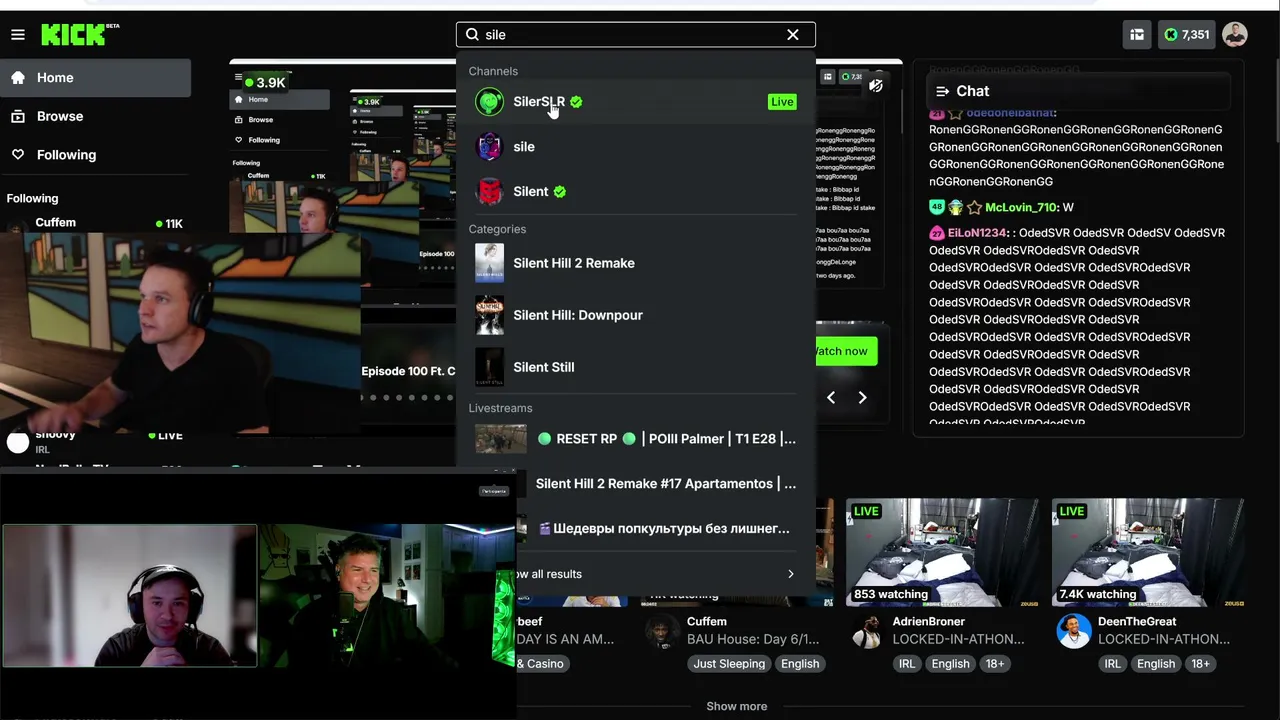This screenshot has height=720, width=1280.
Task: Click English tag under AdrienBroner
Action: tap(951, 664)
